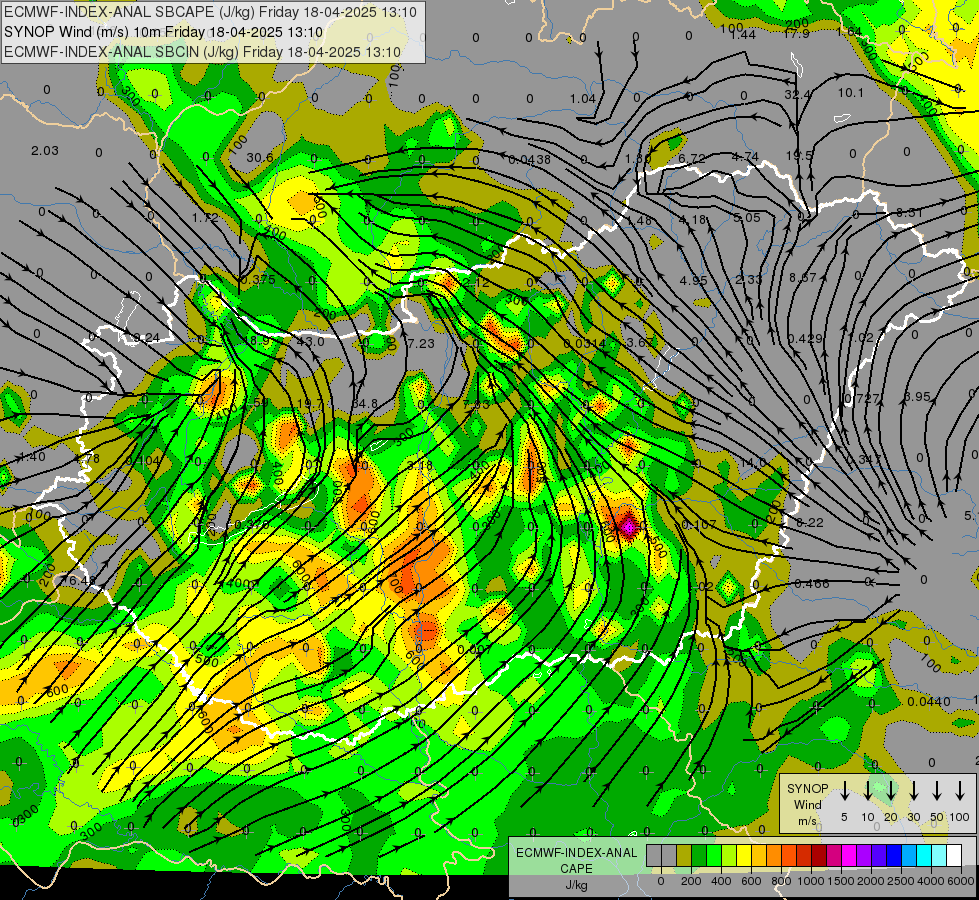Click the 0.0440 value on the map
This screenshot has width=979, height=900.
coord(929,701)
